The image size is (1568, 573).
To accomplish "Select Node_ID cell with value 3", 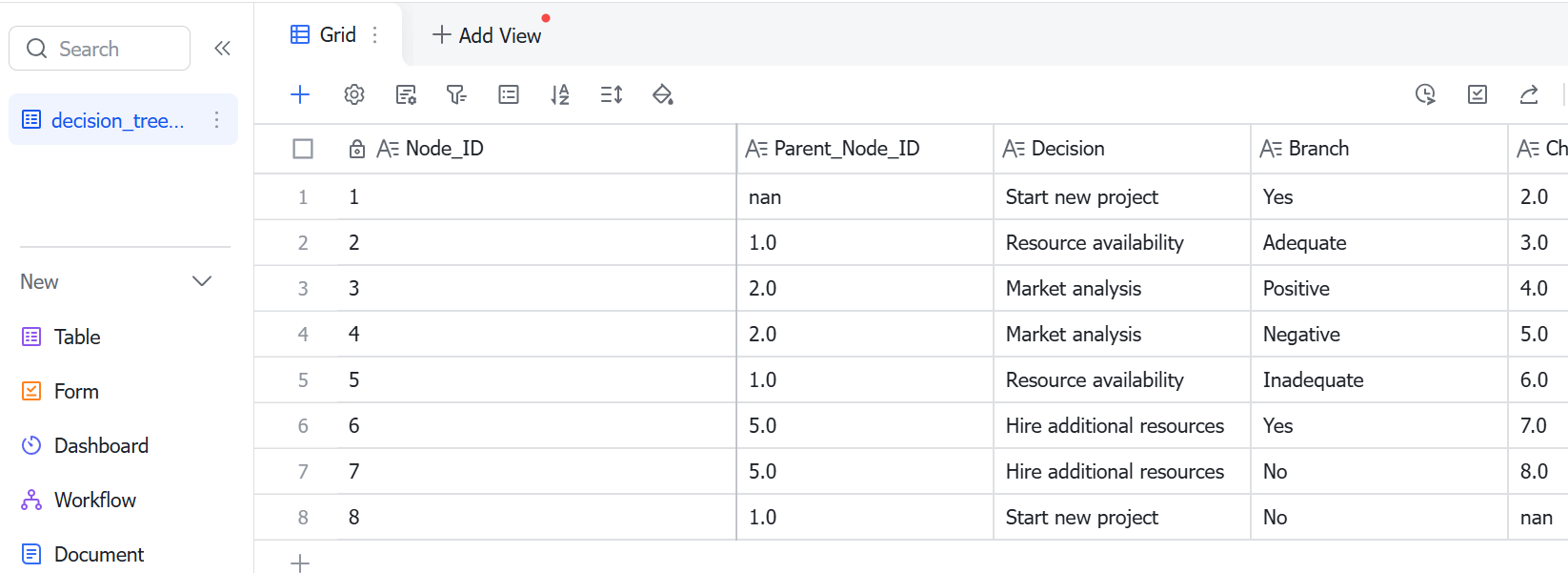I will coord(536,288).
